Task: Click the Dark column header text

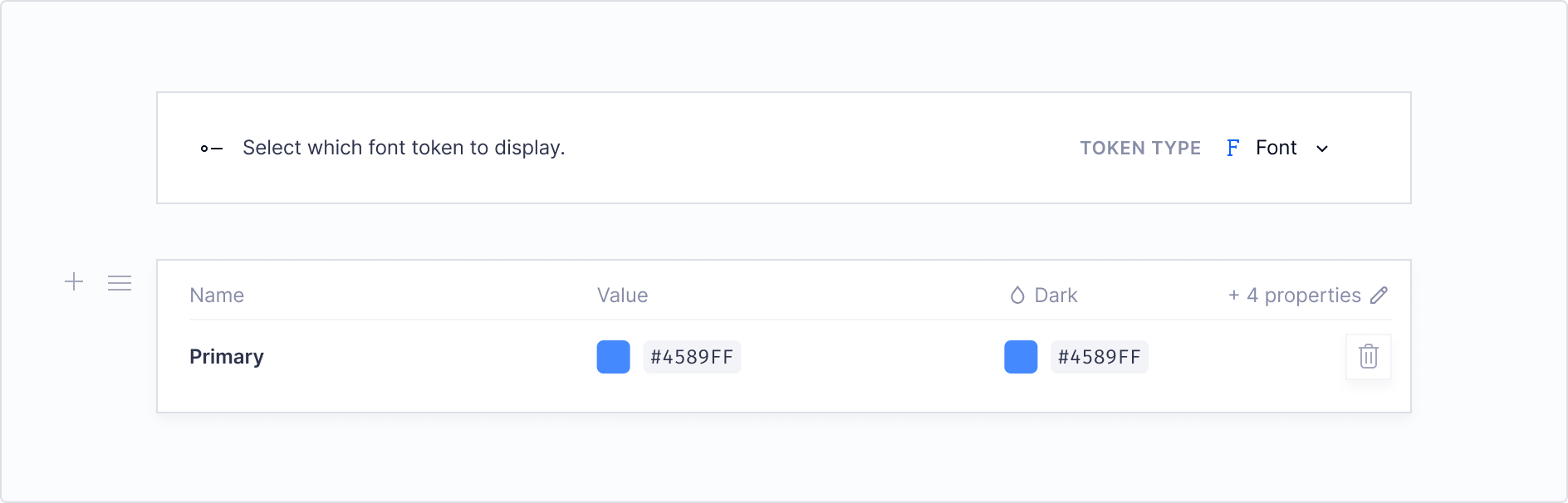Action: 1056,295
